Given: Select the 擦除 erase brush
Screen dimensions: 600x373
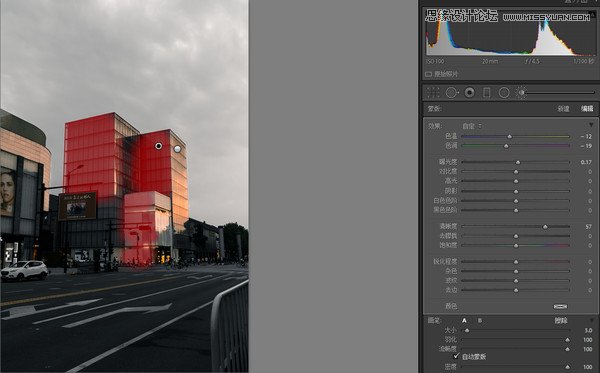Looking at the screenshot, I should [561, 321].
